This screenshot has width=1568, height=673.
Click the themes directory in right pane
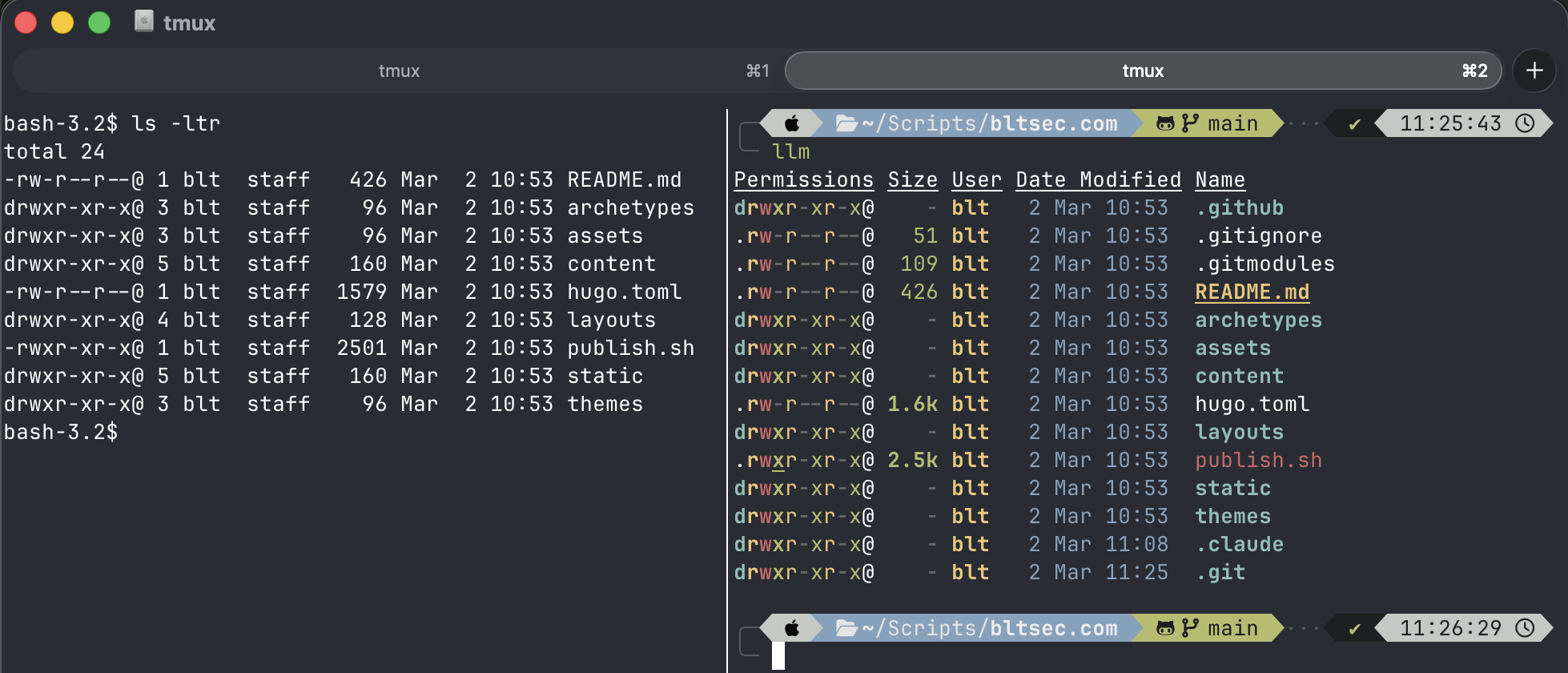point(1232,517)
